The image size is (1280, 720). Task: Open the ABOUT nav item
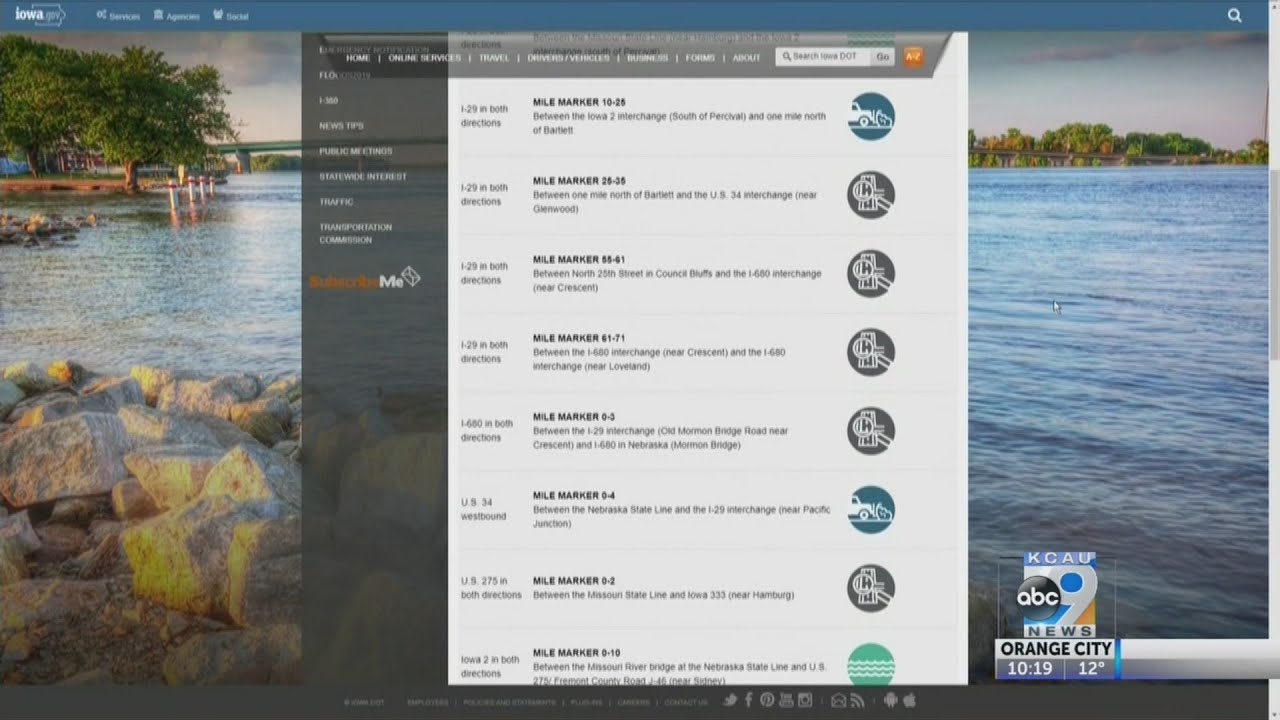coord(746,58)
